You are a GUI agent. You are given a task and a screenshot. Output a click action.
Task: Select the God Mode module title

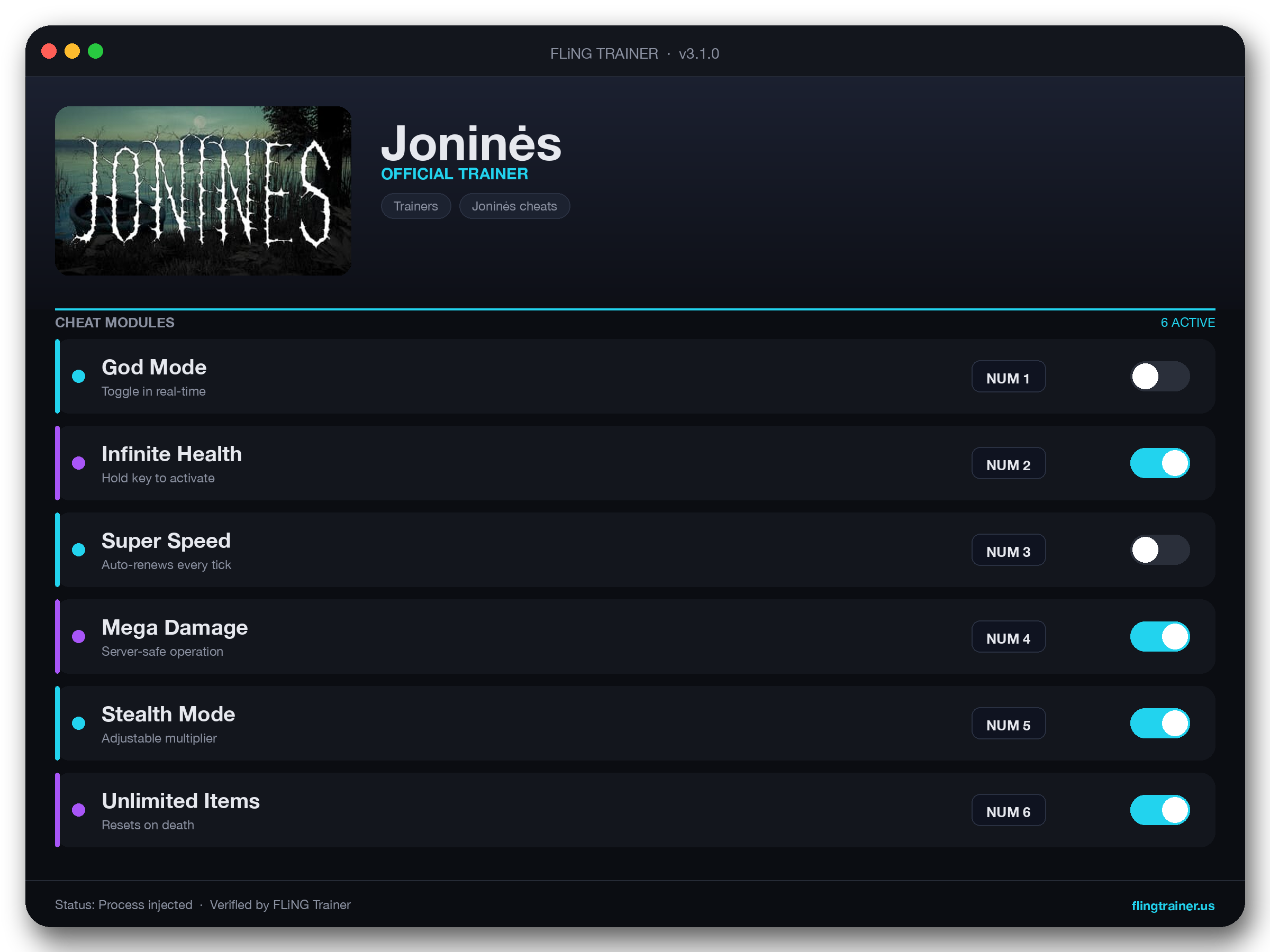coord(154,367)
